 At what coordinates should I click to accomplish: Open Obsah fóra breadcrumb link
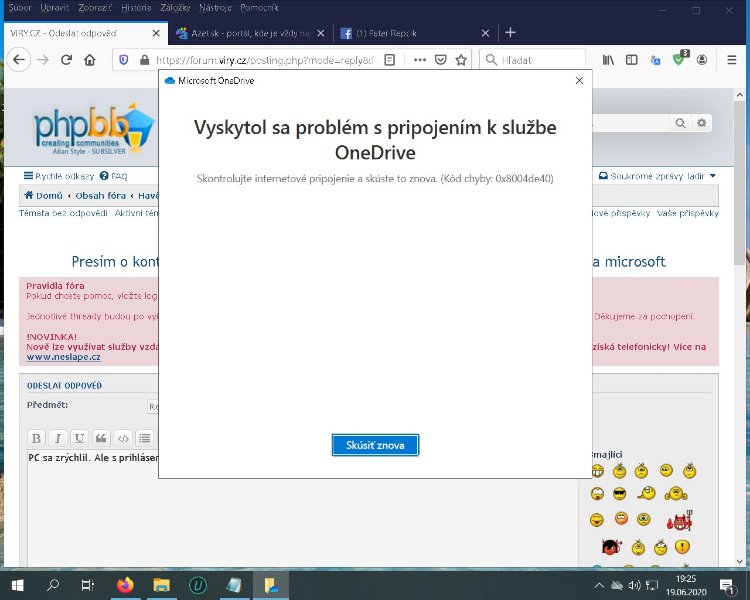pyautogui.click(x=100, y=195)
